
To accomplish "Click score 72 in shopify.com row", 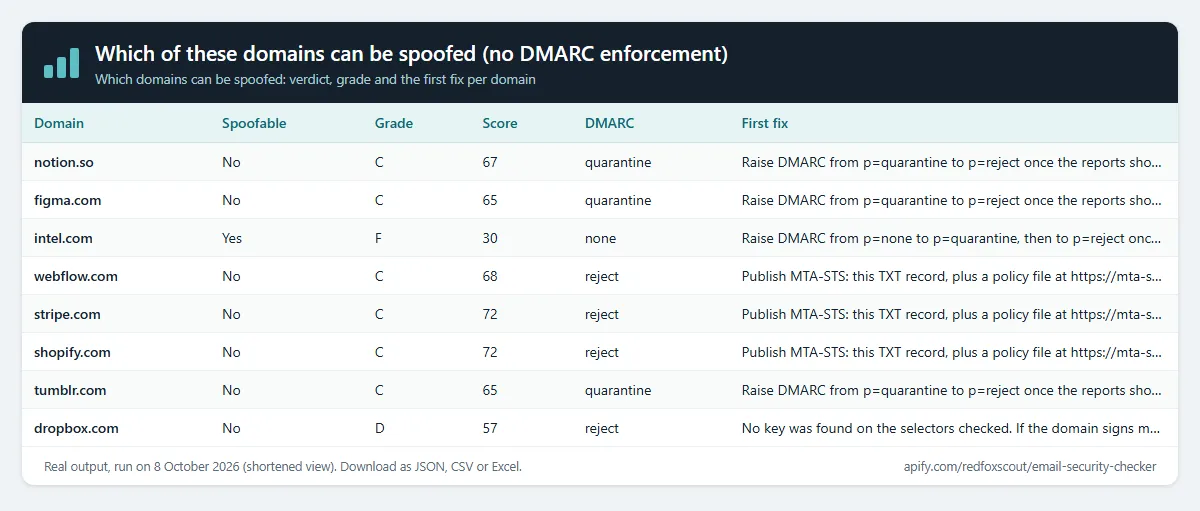I will point(490,352).
